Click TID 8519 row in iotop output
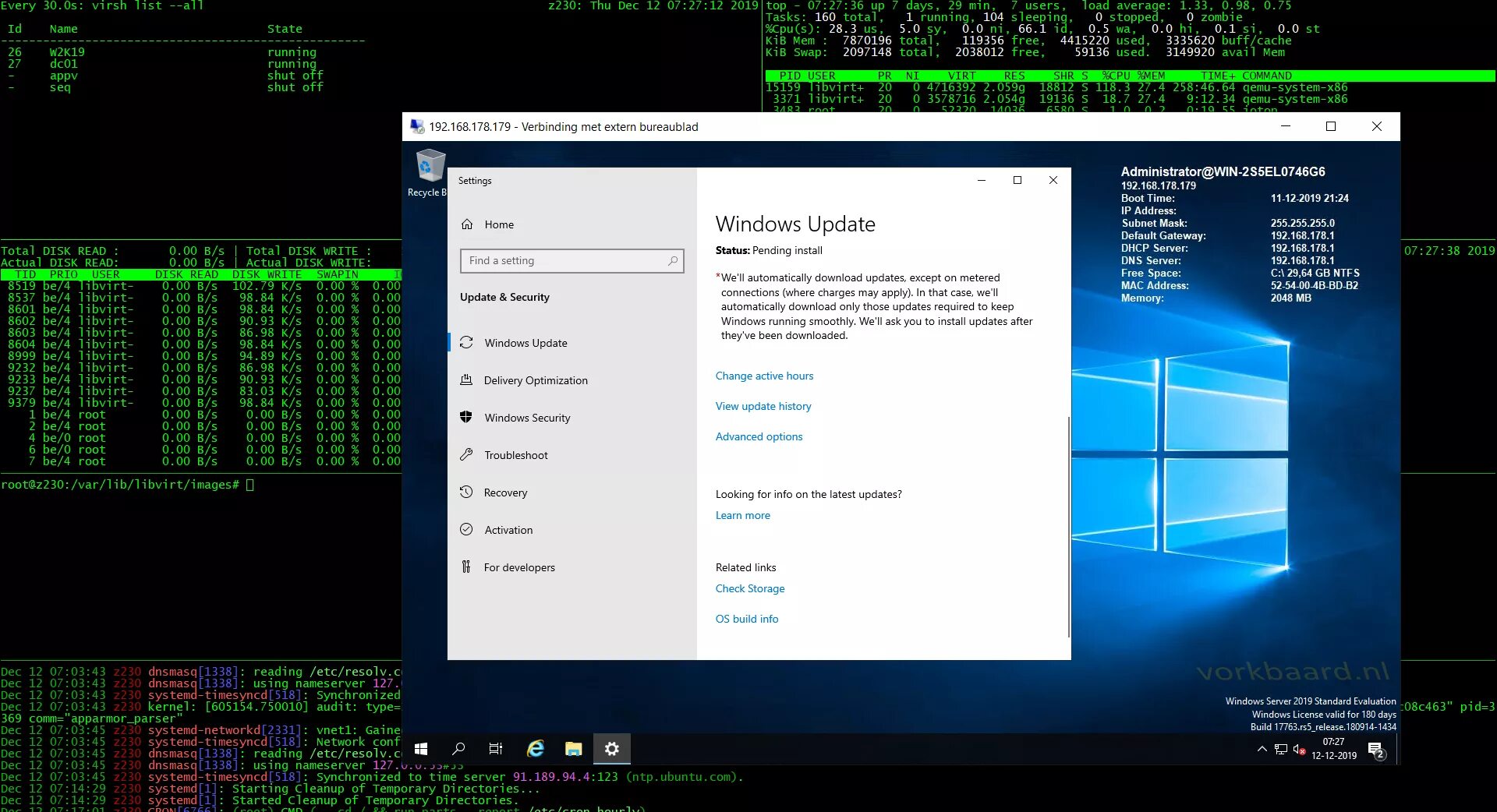The width and height of the screenshot is (1497, 812). pos(201,286)
